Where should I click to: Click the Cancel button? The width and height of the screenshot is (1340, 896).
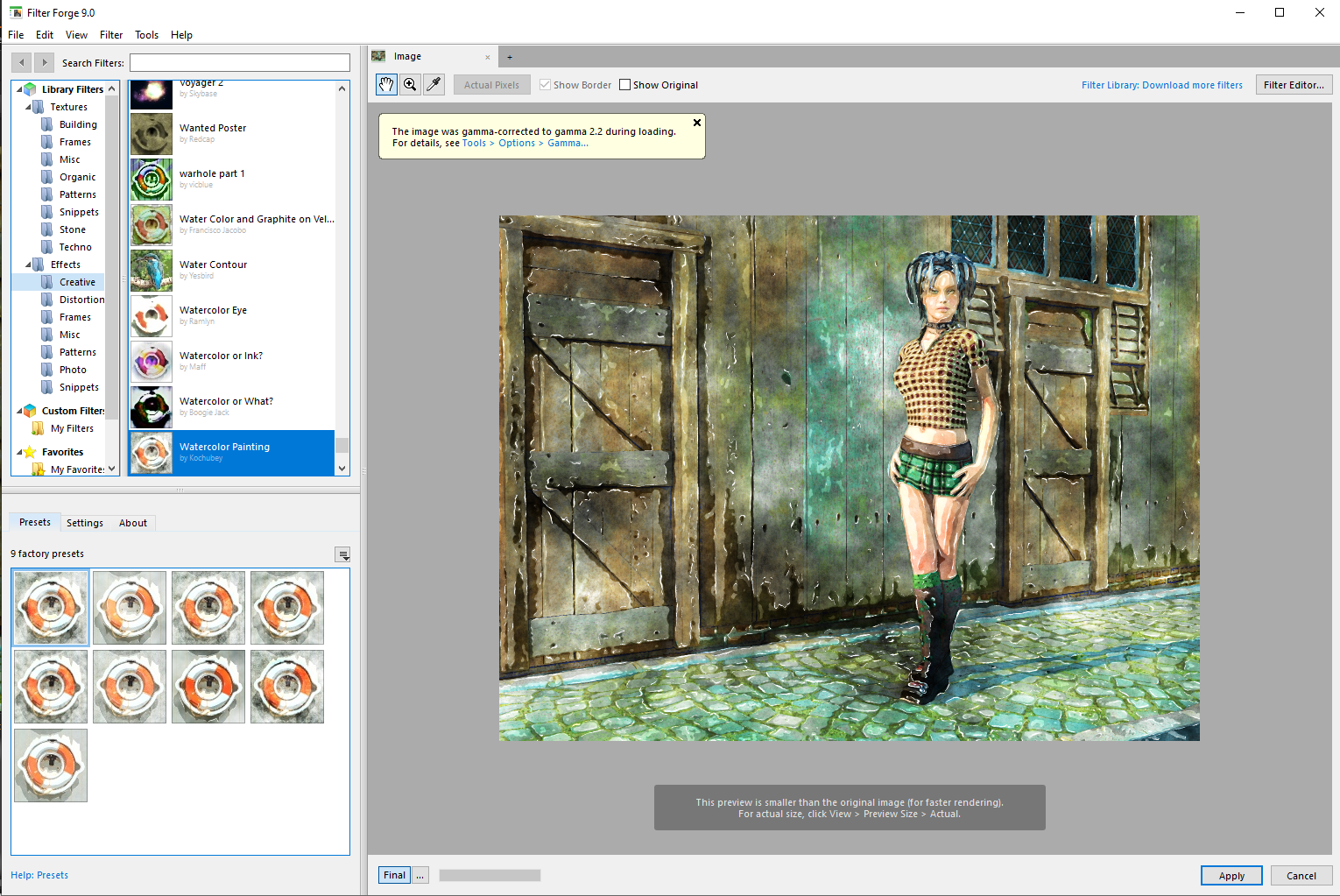(x=1301, y=876)
